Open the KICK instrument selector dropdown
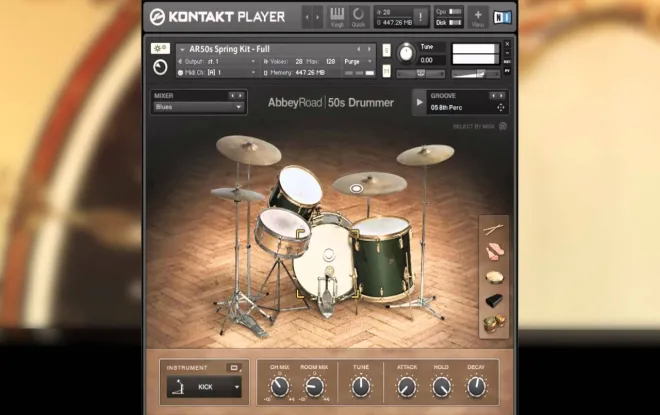 tap(204, 387)
